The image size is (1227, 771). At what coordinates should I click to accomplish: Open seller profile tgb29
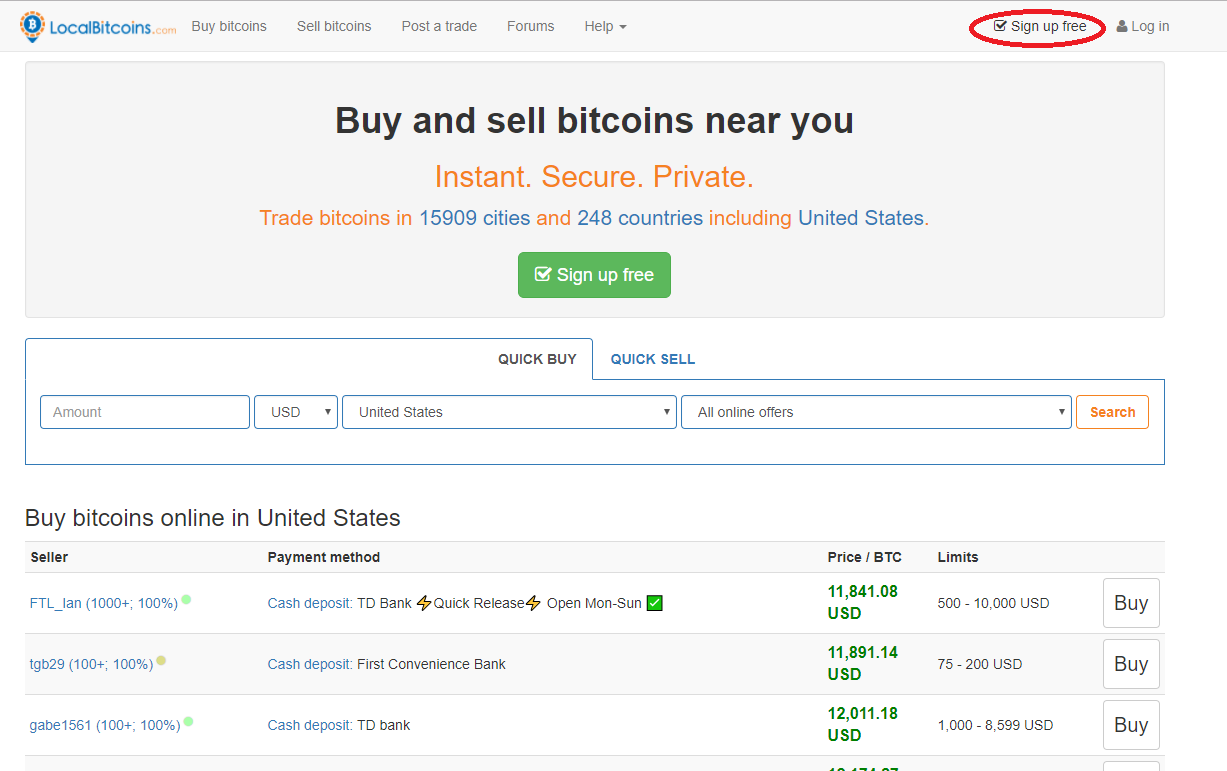pyautogui.click(x=48, y=664)
